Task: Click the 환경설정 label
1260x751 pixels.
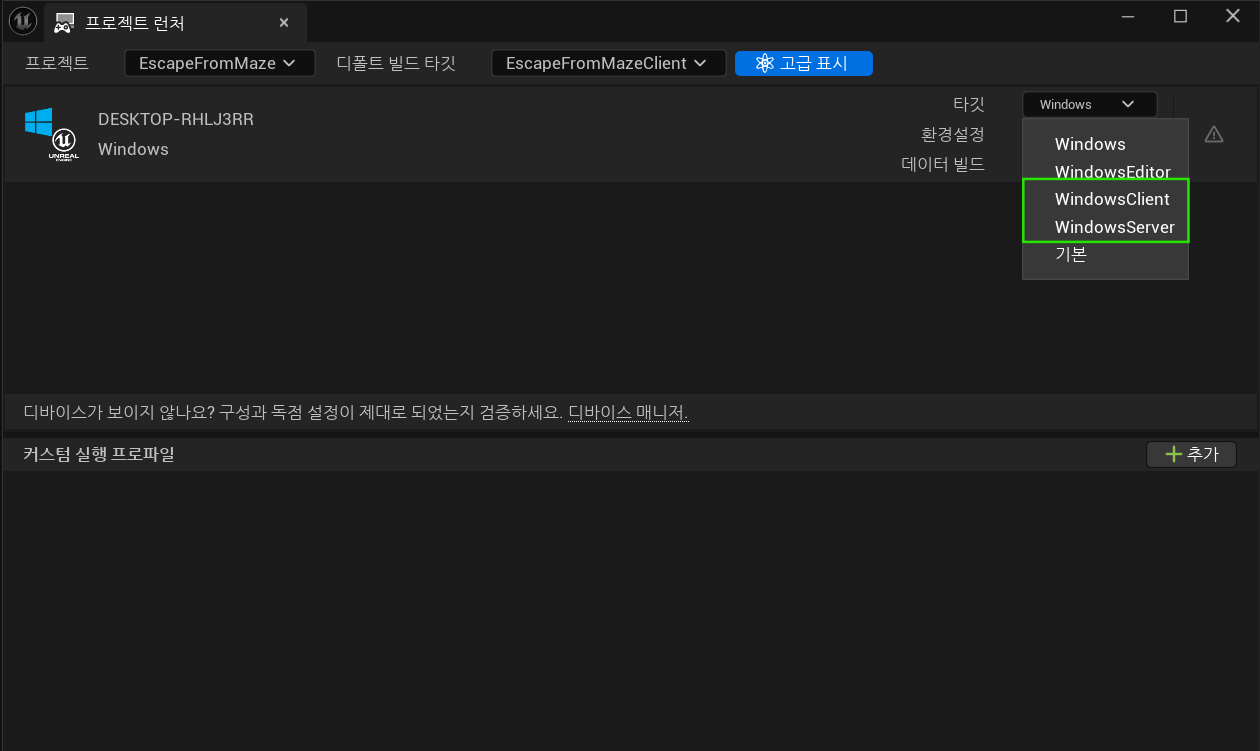Action: (953, 134)
